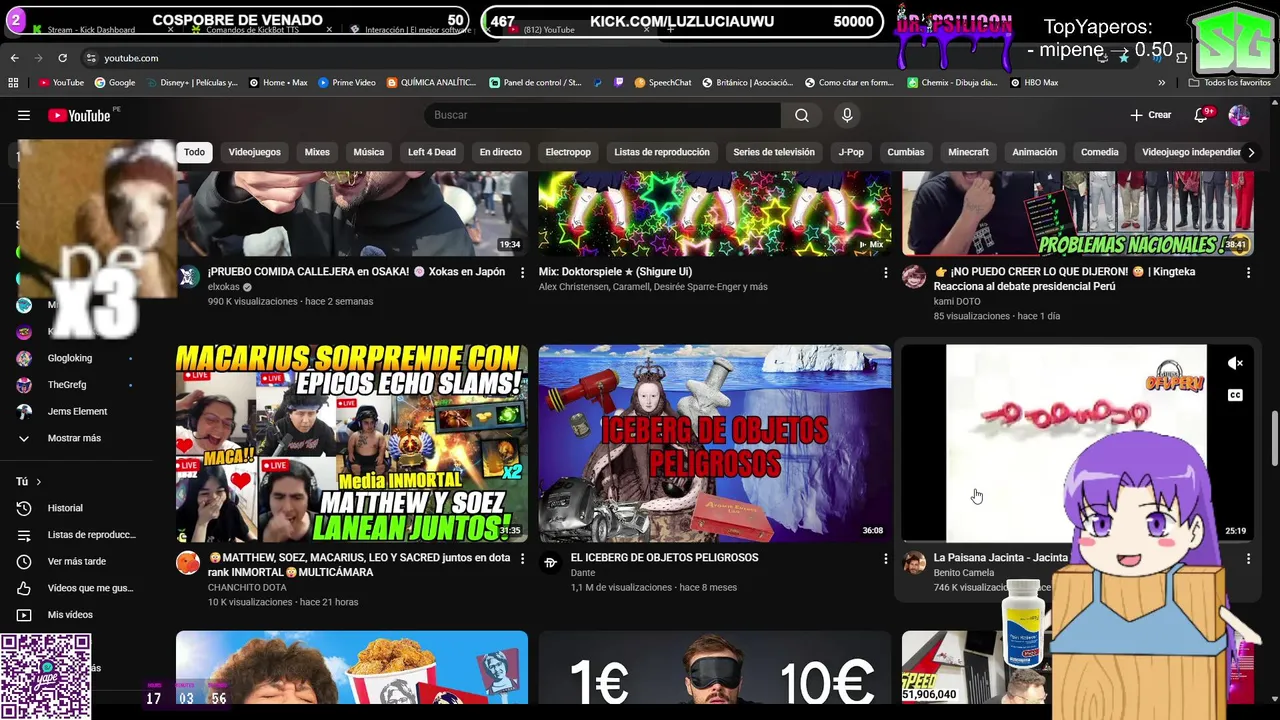Screen dimensions: 1280x720
Task: Open the notifications bell
Action: 1201,115
